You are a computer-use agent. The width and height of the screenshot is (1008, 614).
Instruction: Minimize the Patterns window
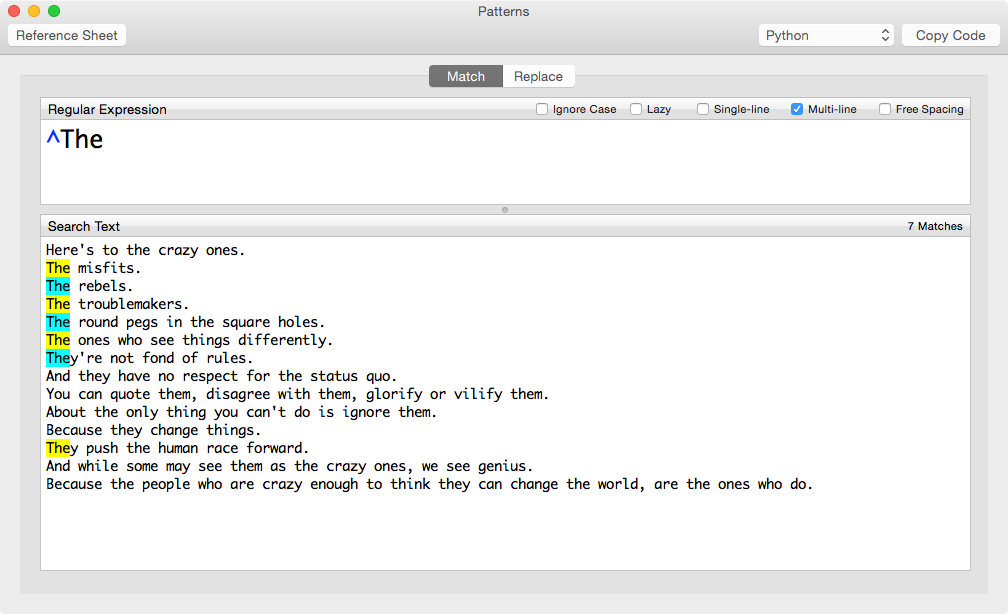click(x=34, y=11)
